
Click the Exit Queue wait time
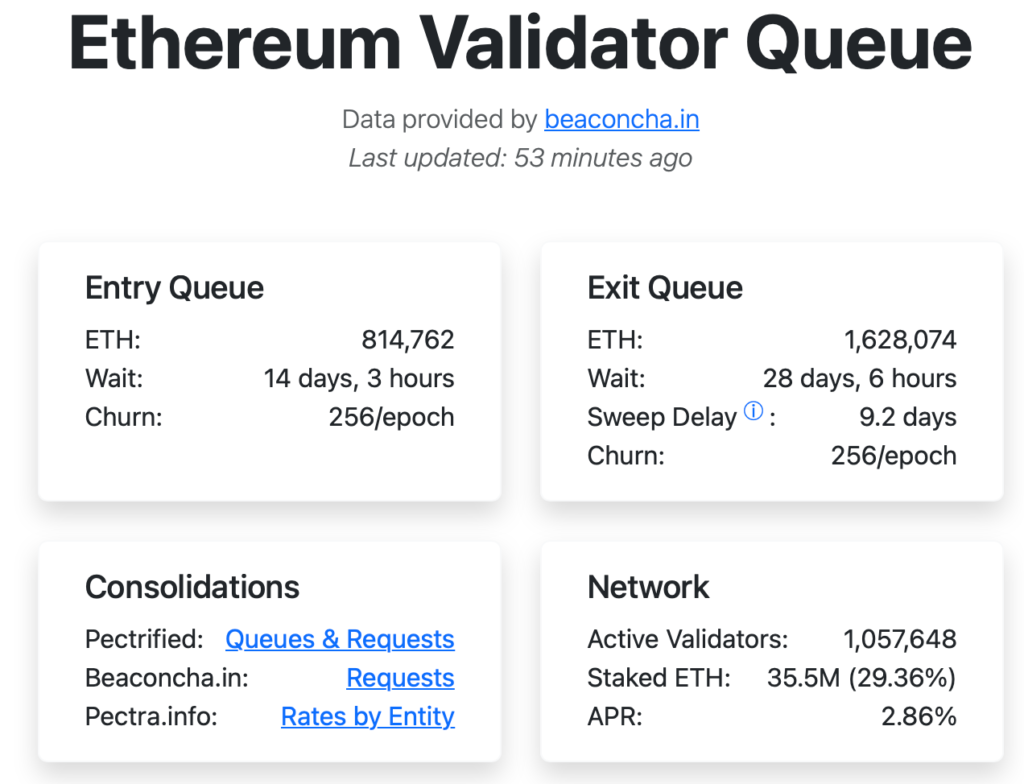tap(858, 378)
